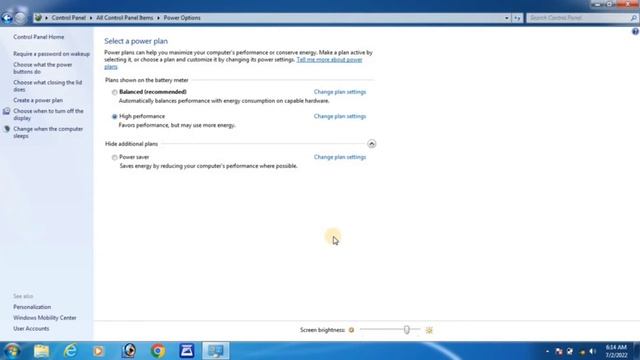
Task: Open Windows Media Player taskbar icon
Action: (98, 351)
